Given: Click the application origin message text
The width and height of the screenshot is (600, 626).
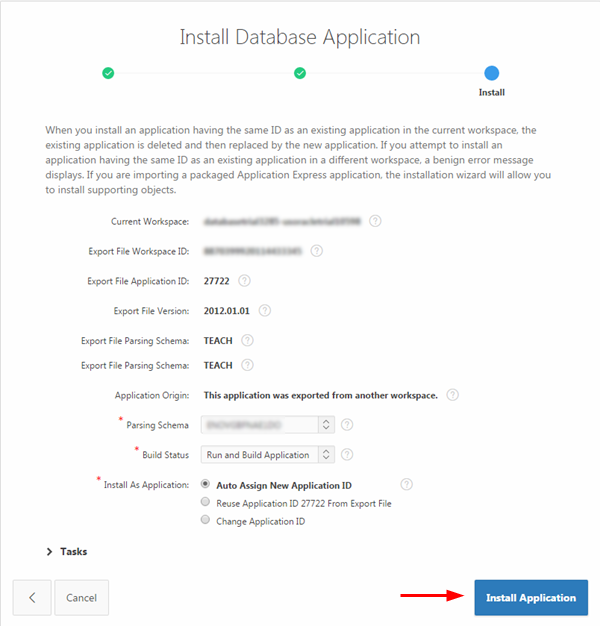Looking at the screenshot, I should coord(321,395).
